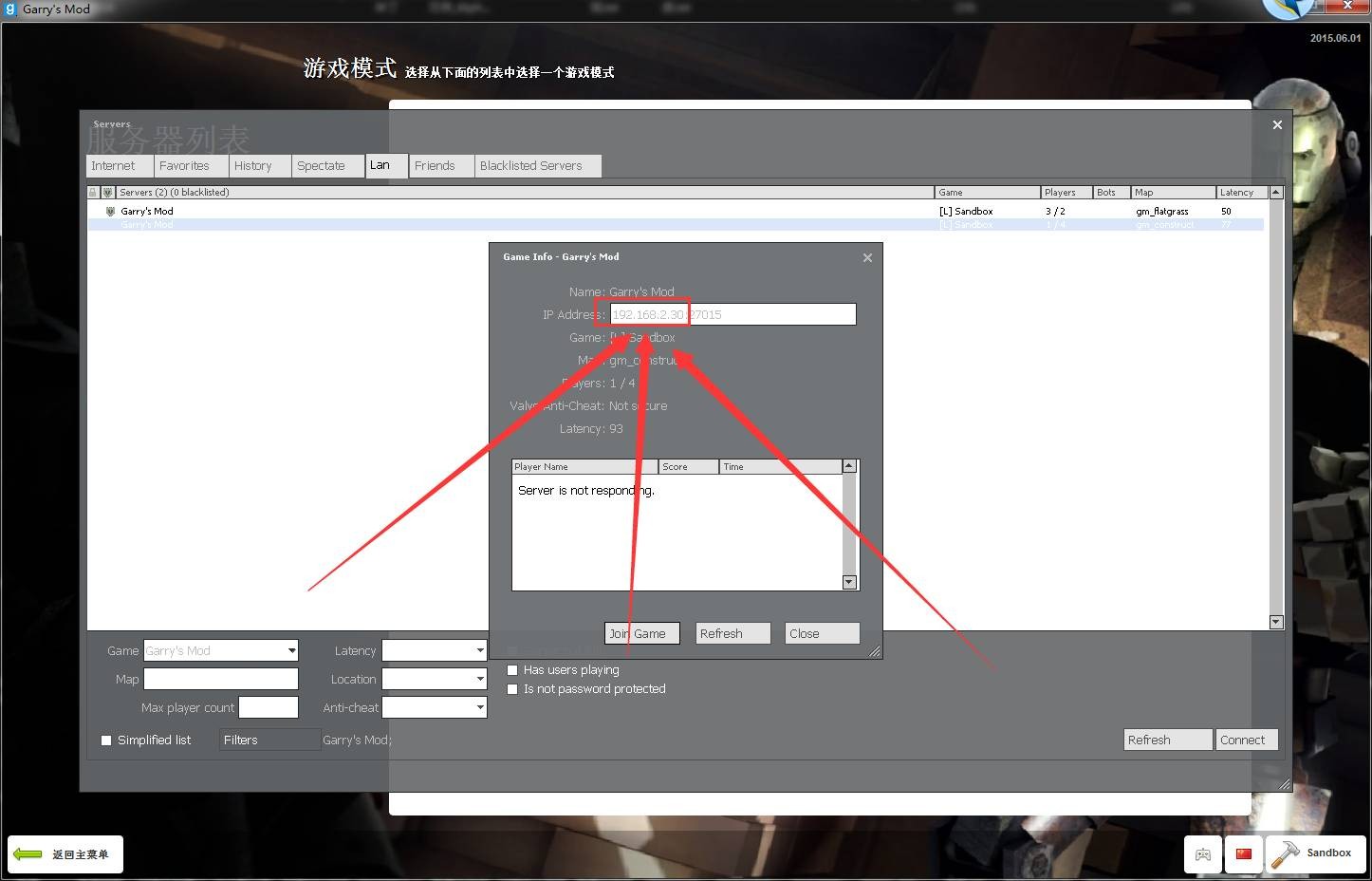Open the Game dropdown showing Garry's Mod

click(289, 650)
